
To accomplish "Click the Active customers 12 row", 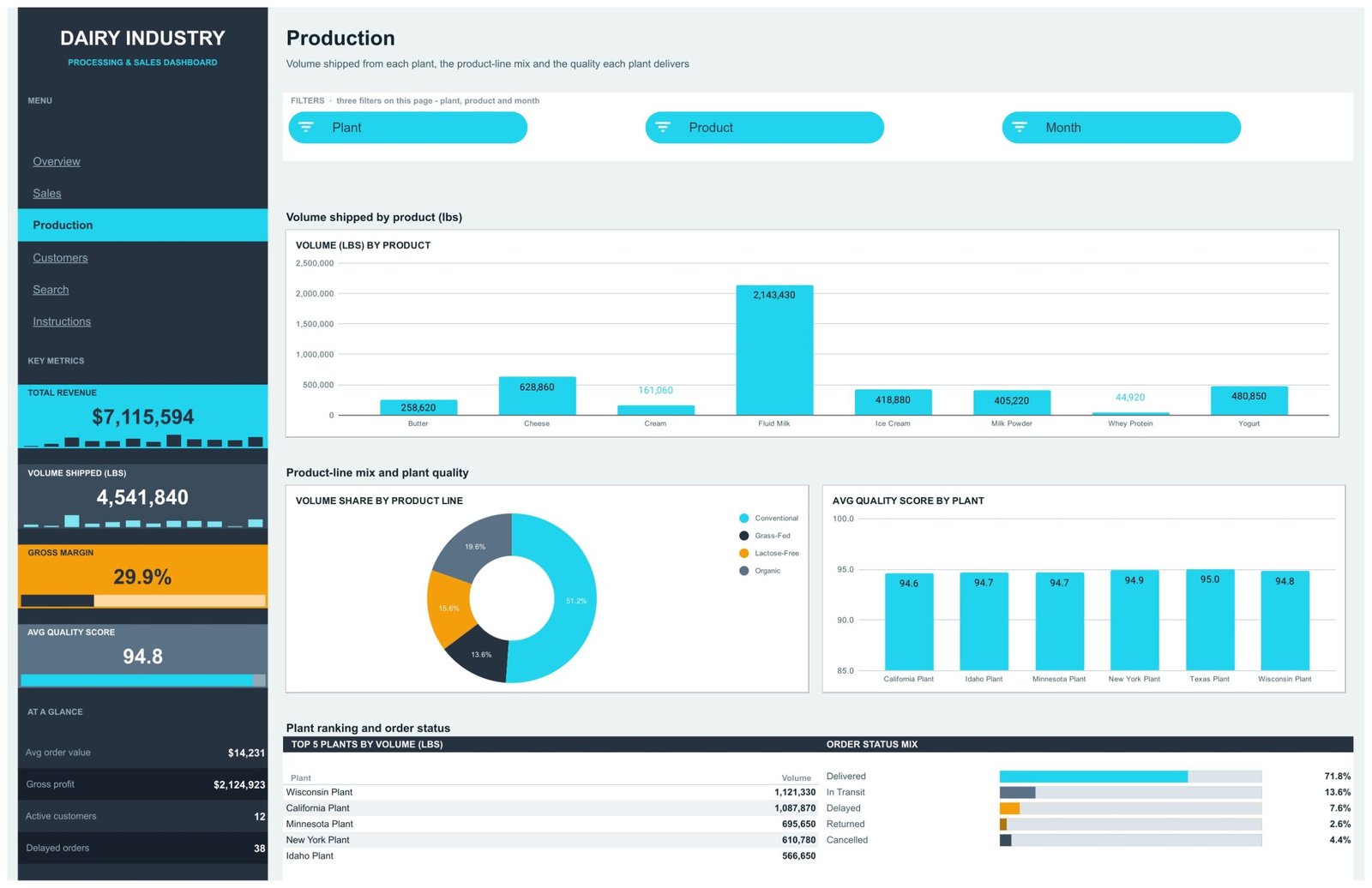I will pyautogui.click(x=142, y=817).
